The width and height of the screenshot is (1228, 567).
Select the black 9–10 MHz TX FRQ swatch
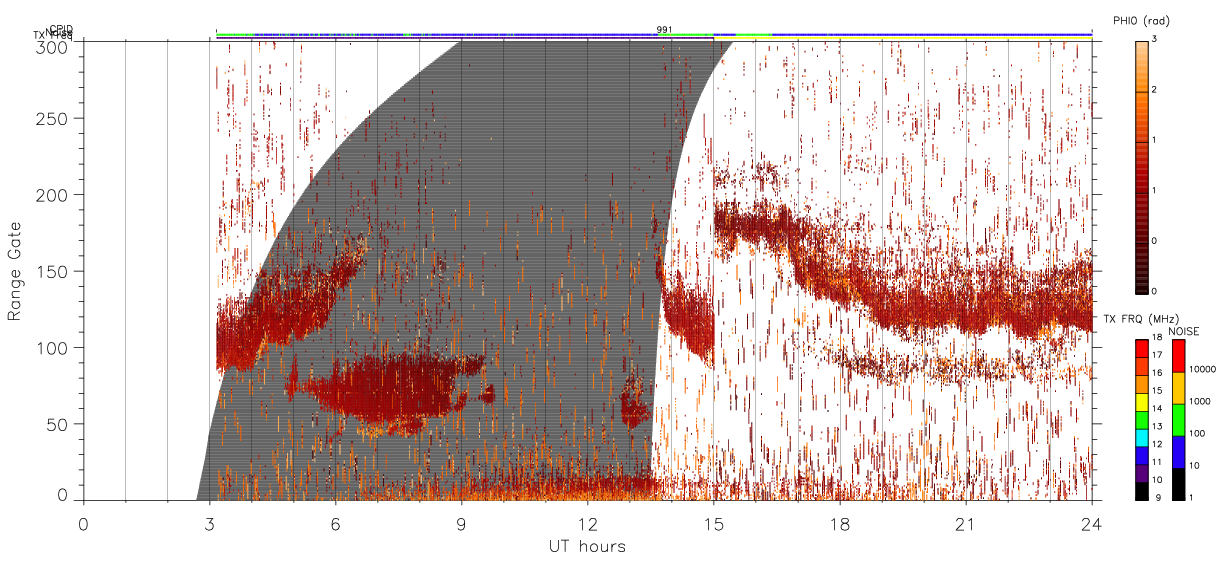[x=1142, y=491]
